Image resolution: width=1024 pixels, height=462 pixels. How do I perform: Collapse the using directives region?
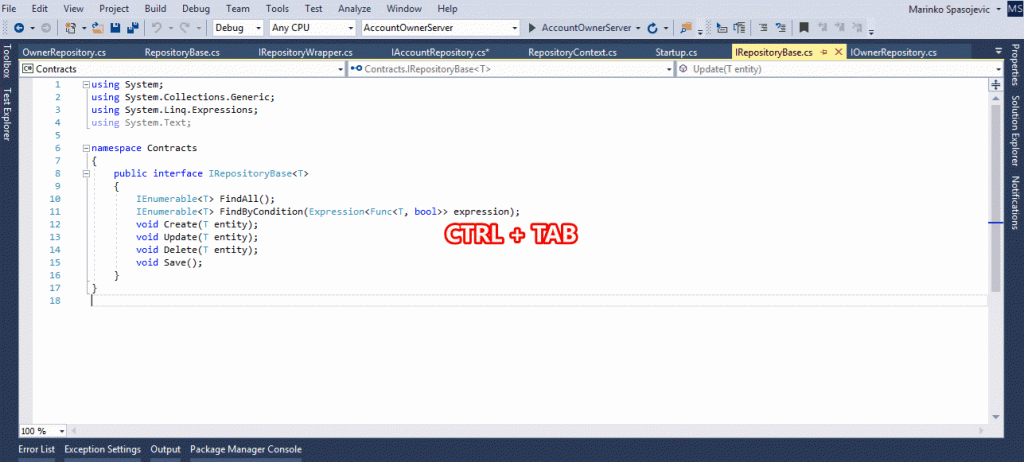pyautogui.click(x=85, y=85)
